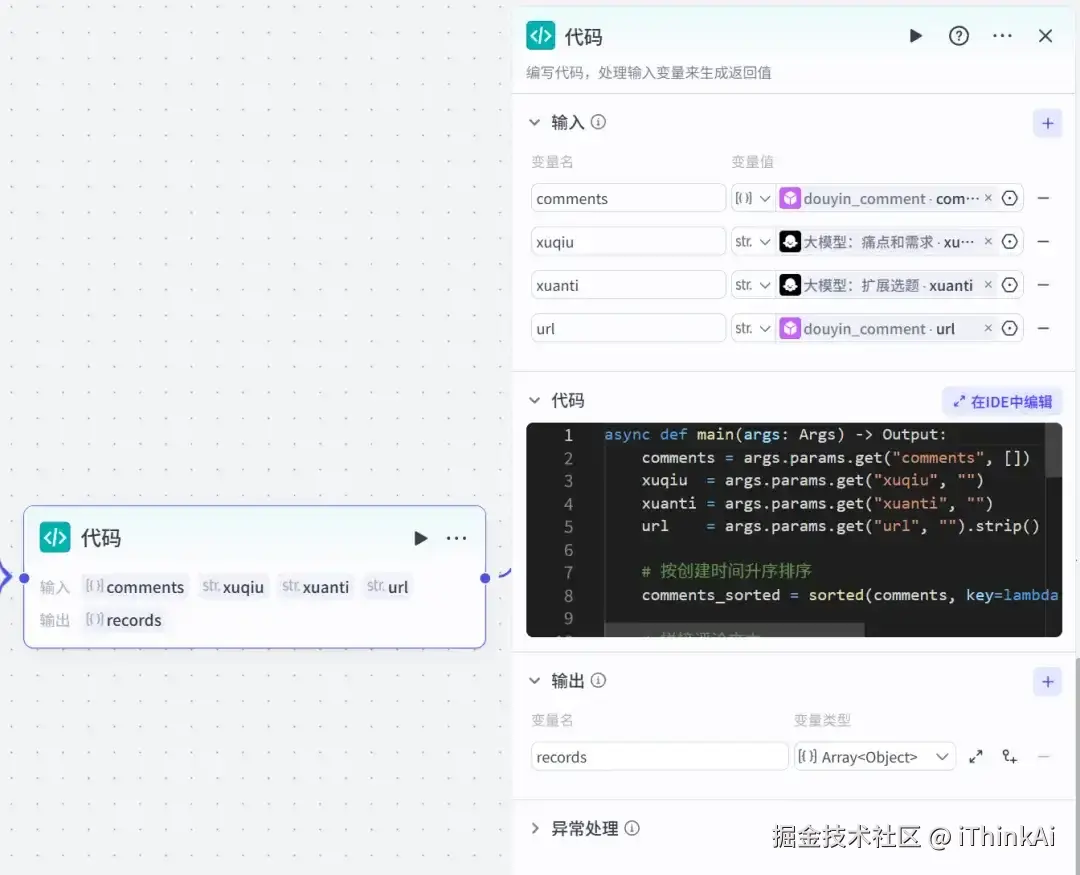Viewport: 1080px width, 875px height.
Task: Collapse the 代码 section
Action: click(534, 400)
